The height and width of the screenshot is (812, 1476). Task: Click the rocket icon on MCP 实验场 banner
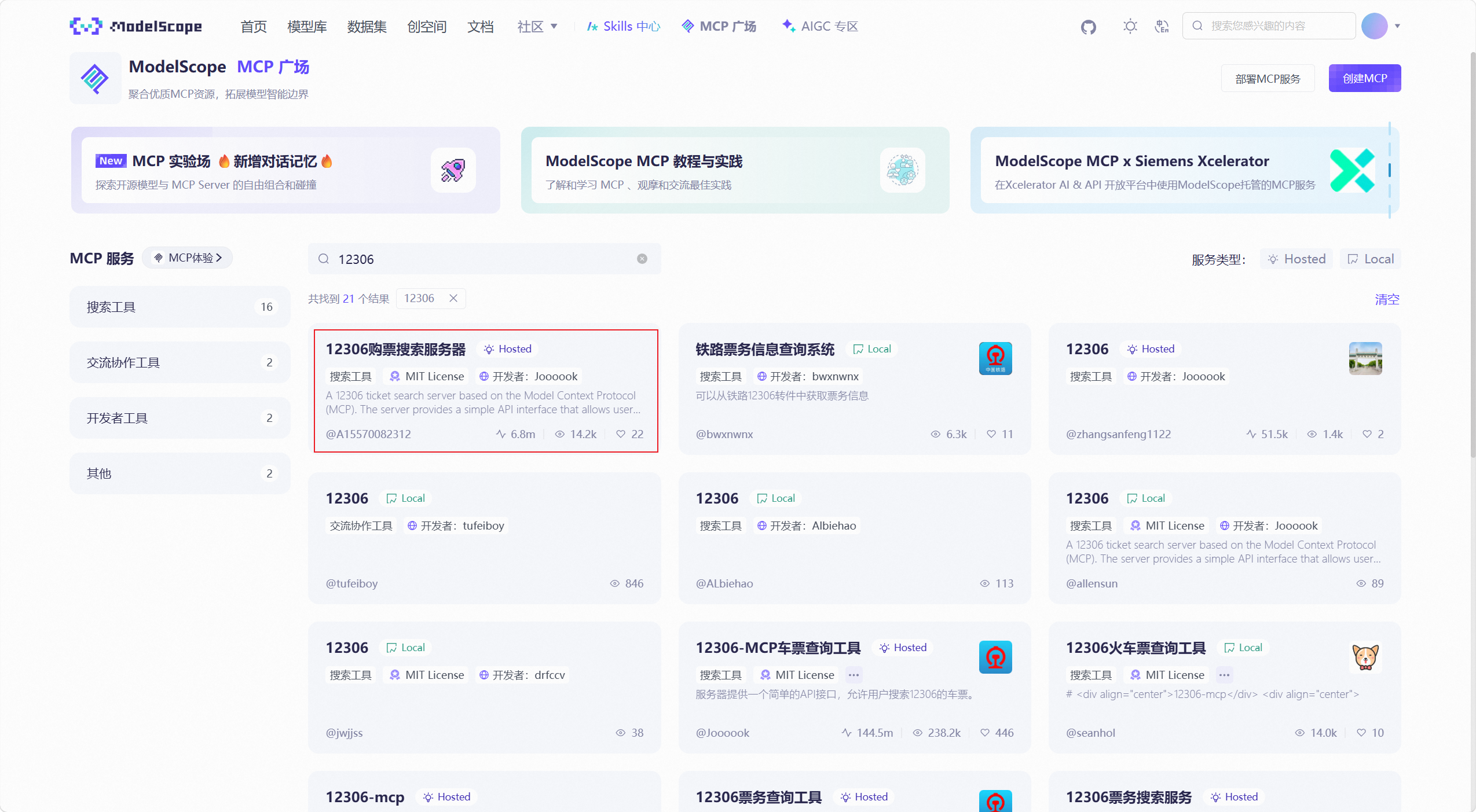[x=453, y=170]
